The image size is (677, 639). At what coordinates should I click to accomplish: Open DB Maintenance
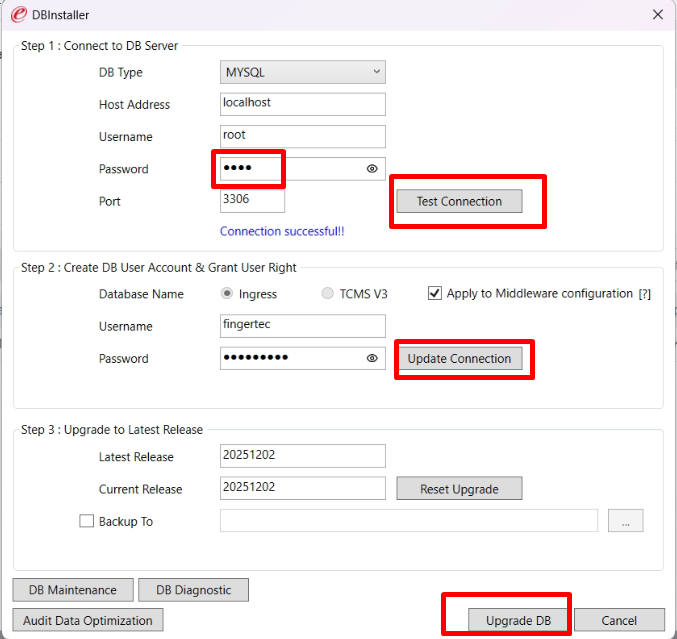pyautogui.click(x=72, y=590)
